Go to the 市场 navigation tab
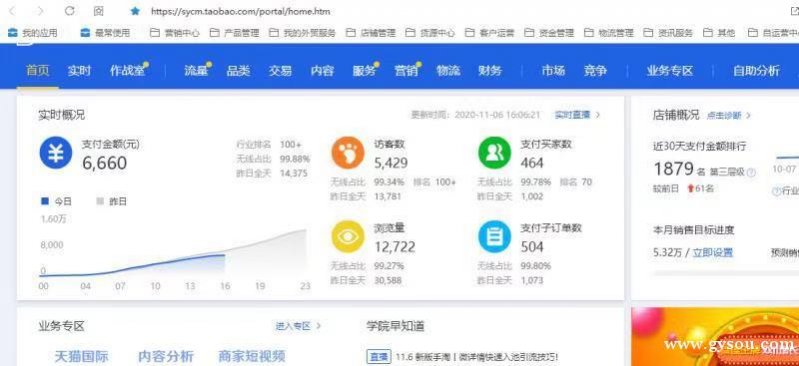799x366 pixels. [x=553, y=71]
